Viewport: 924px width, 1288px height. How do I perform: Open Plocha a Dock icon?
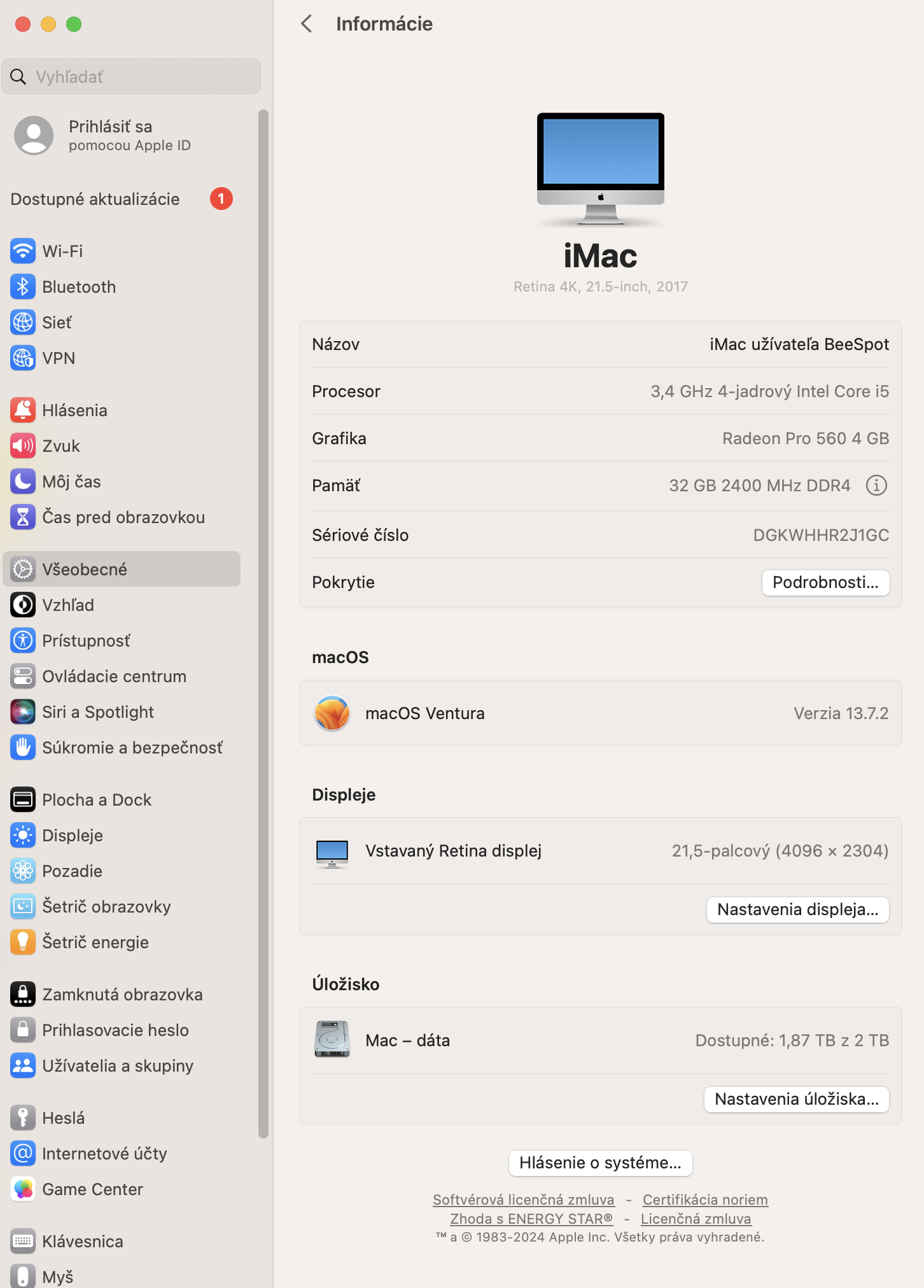(x=23, y=799)
